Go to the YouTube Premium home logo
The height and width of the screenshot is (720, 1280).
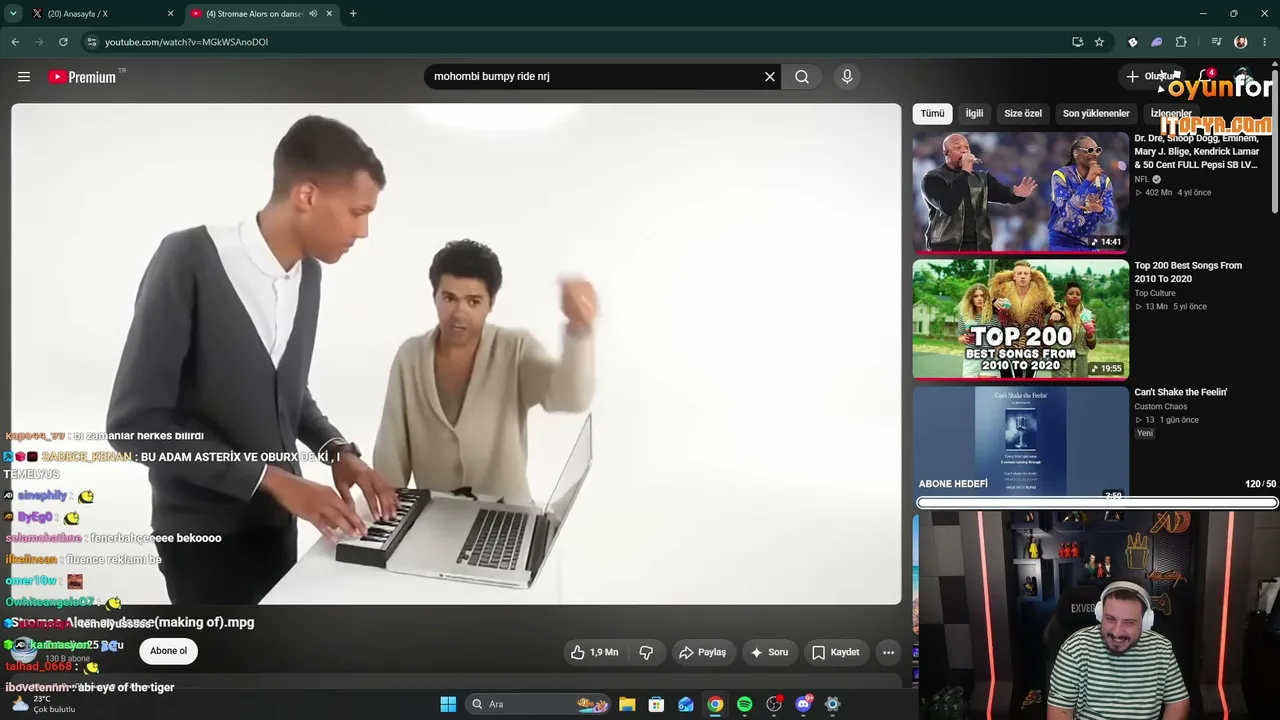[x=82, y=77]
